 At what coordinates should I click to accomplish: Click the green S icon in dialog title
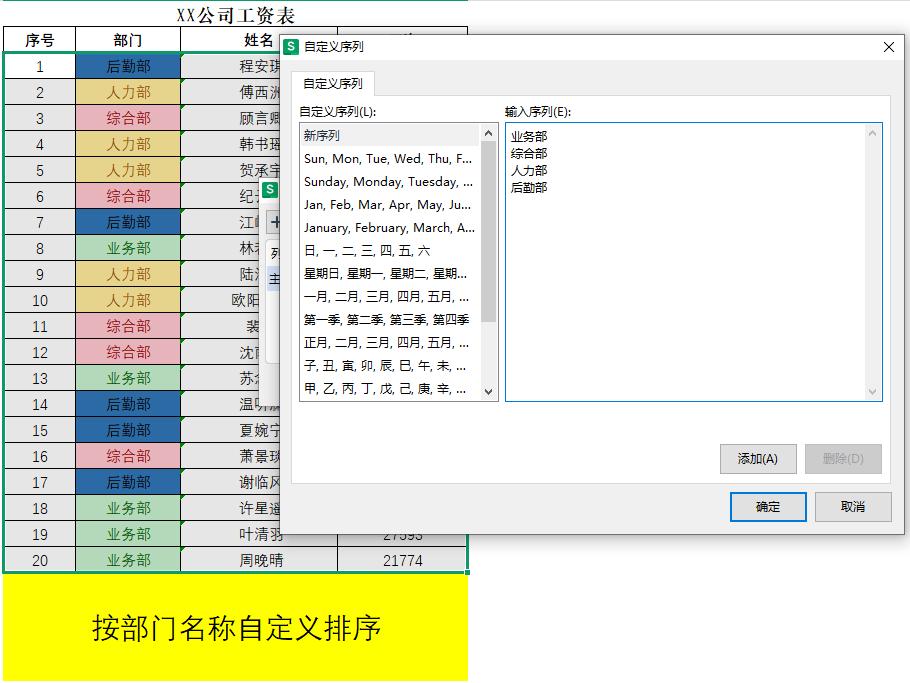[291, 46]
